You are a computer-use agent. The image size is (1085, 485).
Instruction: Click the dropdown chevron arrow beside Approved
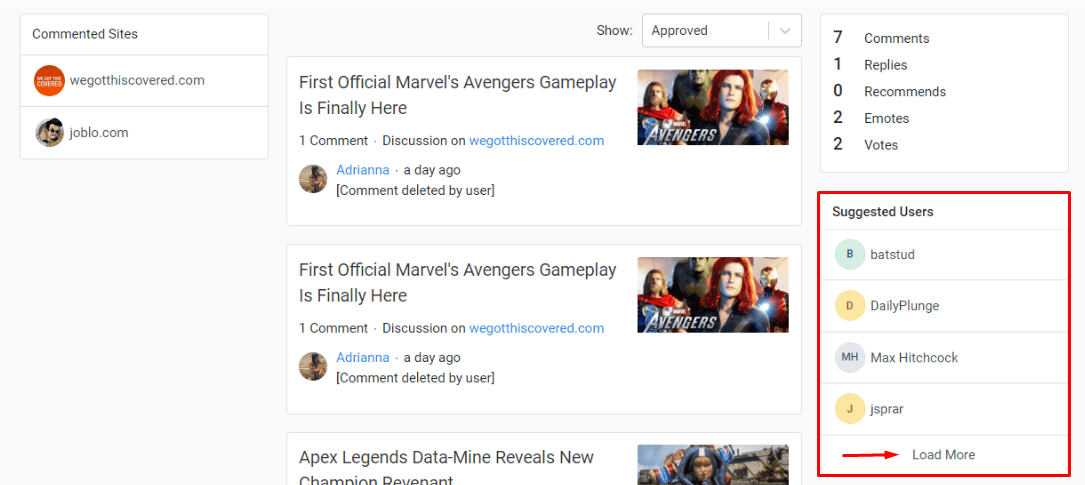(785, 31)
